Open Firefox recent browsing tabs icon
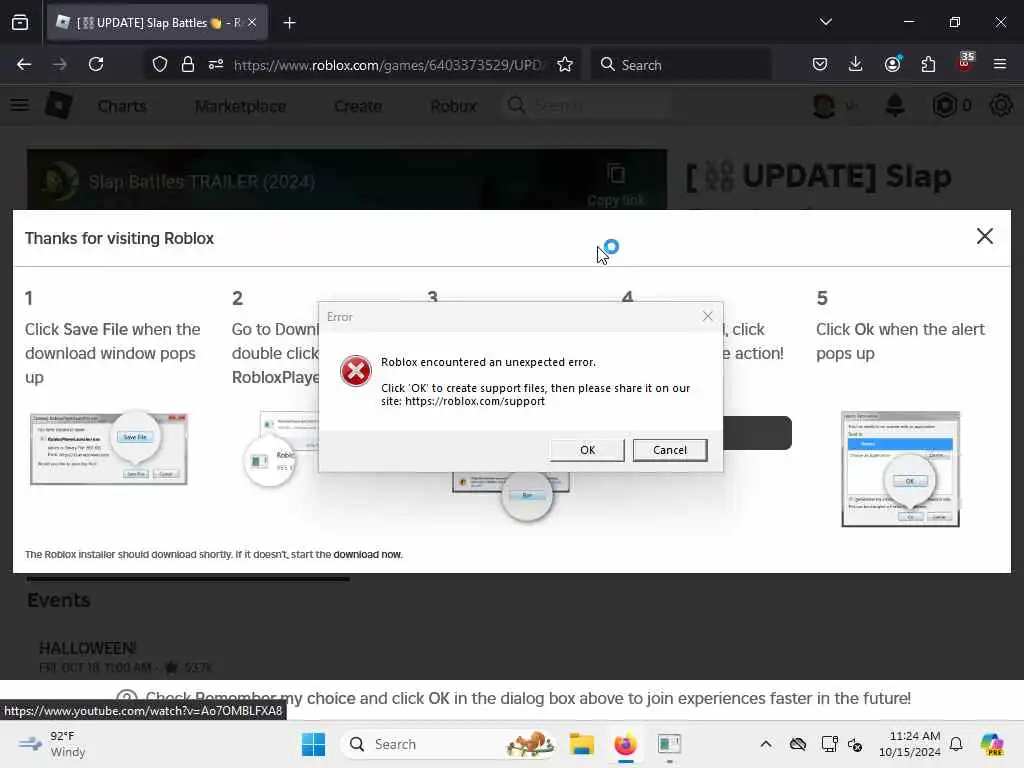 click(x=20, y=23)
